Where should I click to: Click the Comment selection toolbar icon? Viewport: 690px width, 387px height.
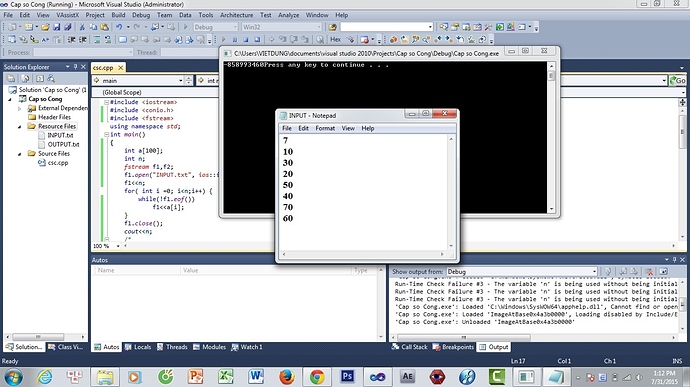[97, 40]
